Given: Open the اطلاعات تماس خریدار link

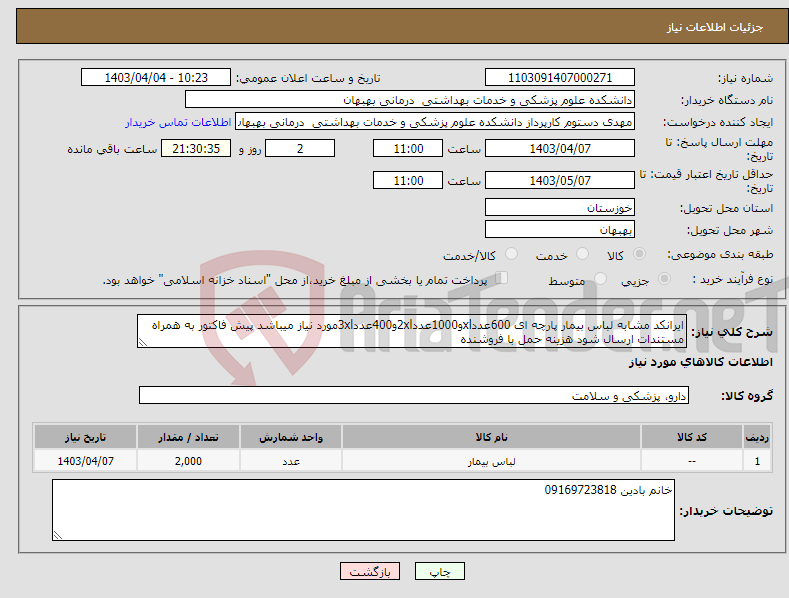Looking at the screenshot, I should 178,122.
